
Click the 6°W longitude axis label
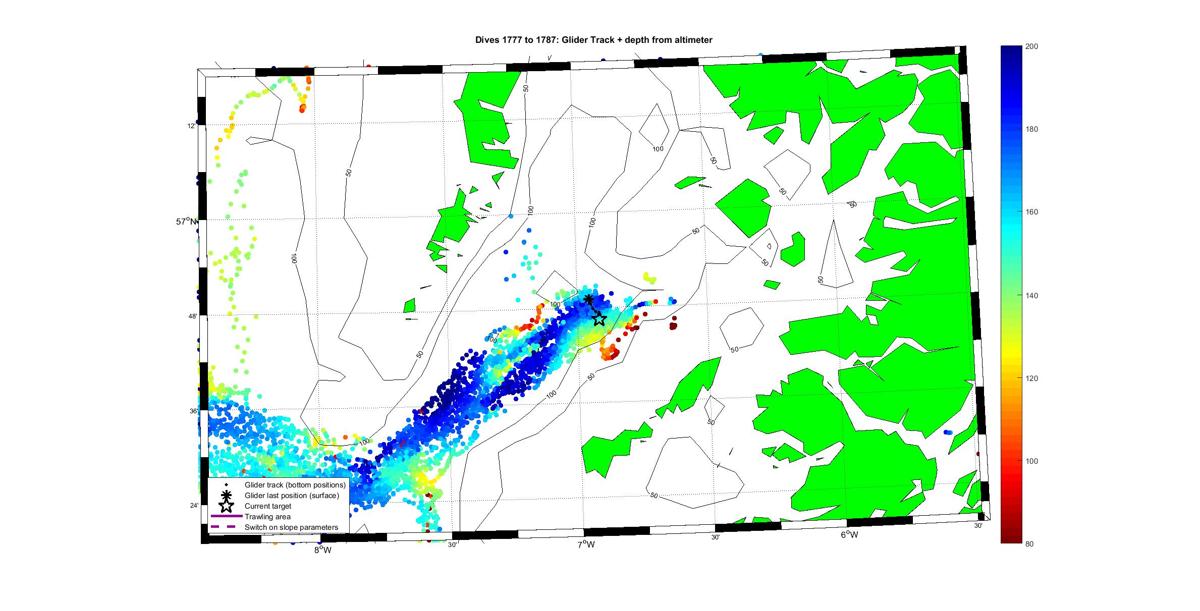point(850,534)
